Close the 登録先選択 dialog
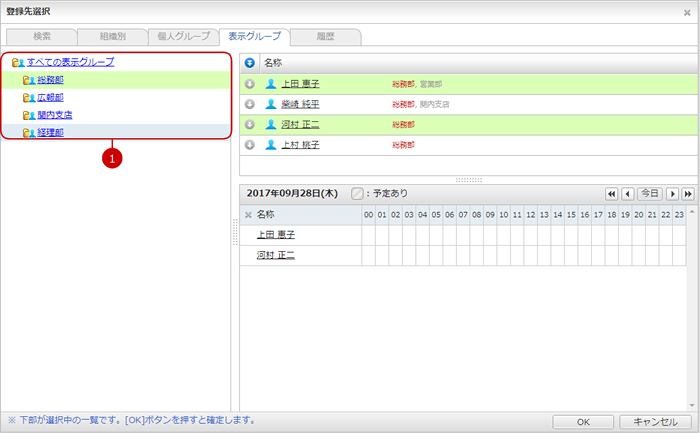 click(686, 13)
